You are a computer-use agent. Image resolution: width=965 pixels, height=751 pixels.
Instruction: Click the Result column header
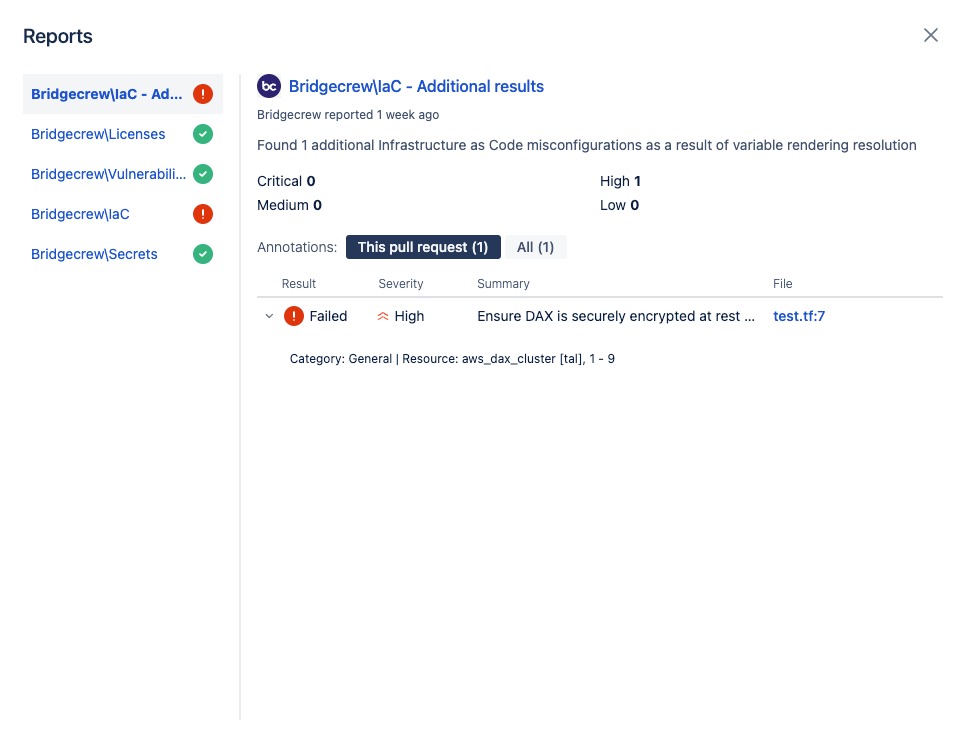pyautogui.click(x=298, y=284)
